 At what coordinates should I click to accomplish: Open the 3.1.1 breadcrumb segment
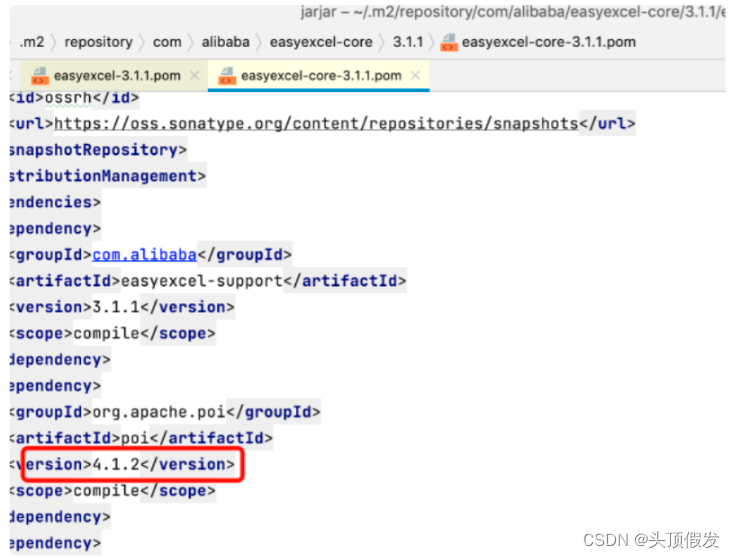pos(408,42)
